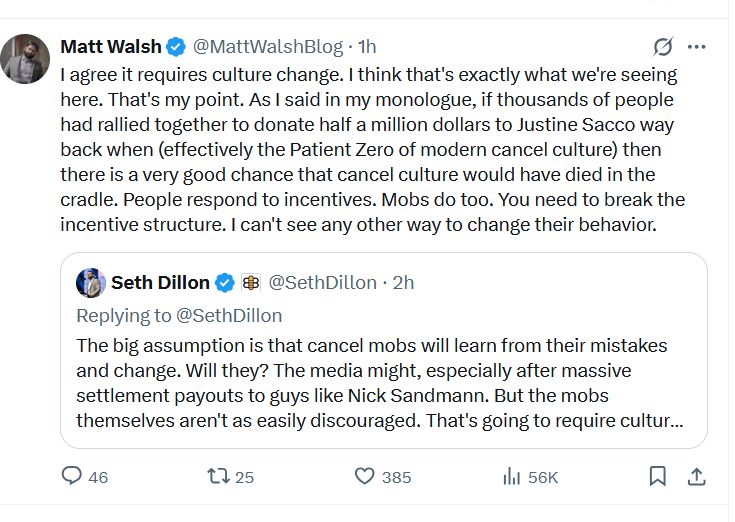The width and height of the screenshot is (735, 522).
Task: Open the three-dot More options menu
Action: 697,47
